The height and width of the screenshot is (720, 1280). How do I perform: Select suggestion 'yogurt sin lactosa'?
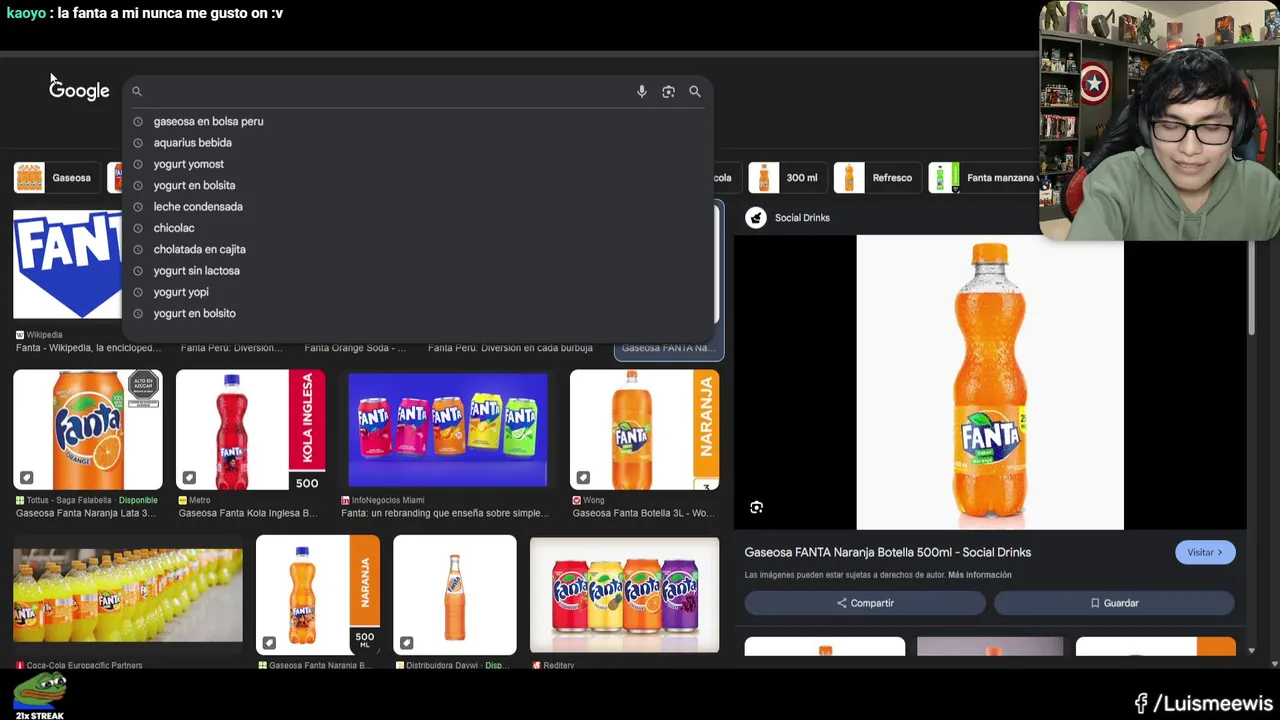click(x=196, y=271)
